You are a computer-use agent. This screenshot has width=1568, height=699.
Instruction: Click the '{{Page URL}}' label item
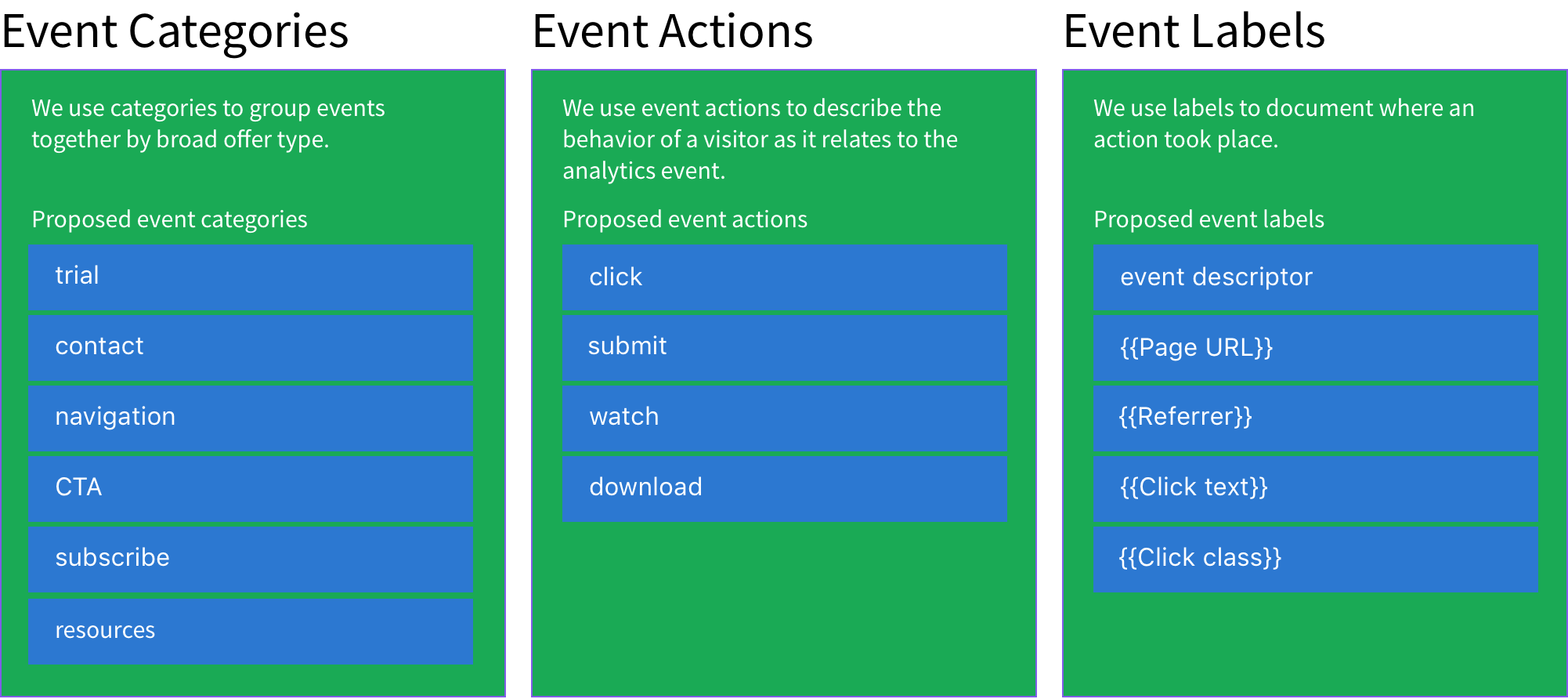click(1315, 347)
